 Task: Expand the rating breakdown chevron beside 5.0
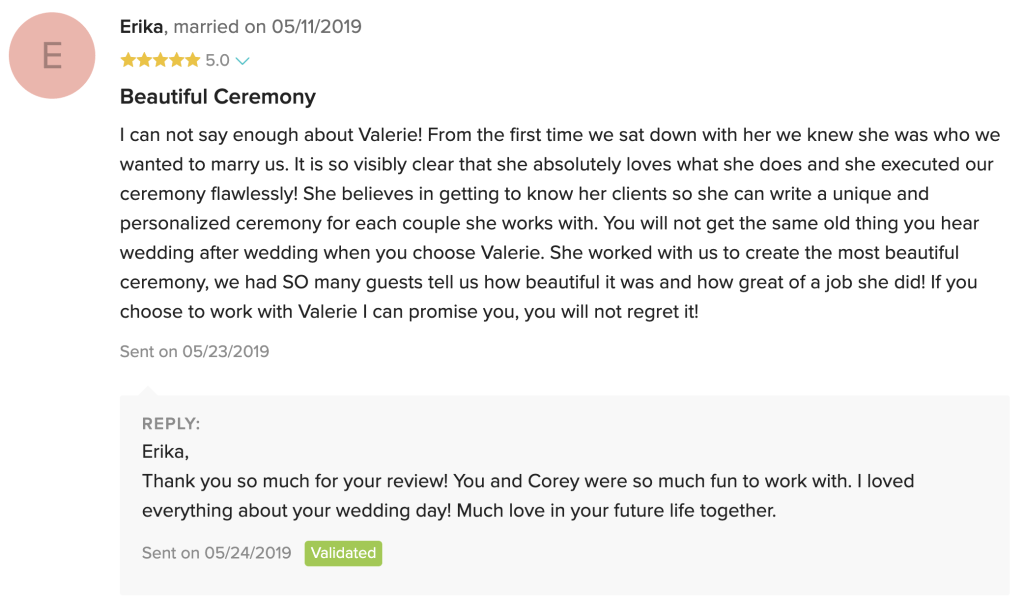[x=242, y=61]
